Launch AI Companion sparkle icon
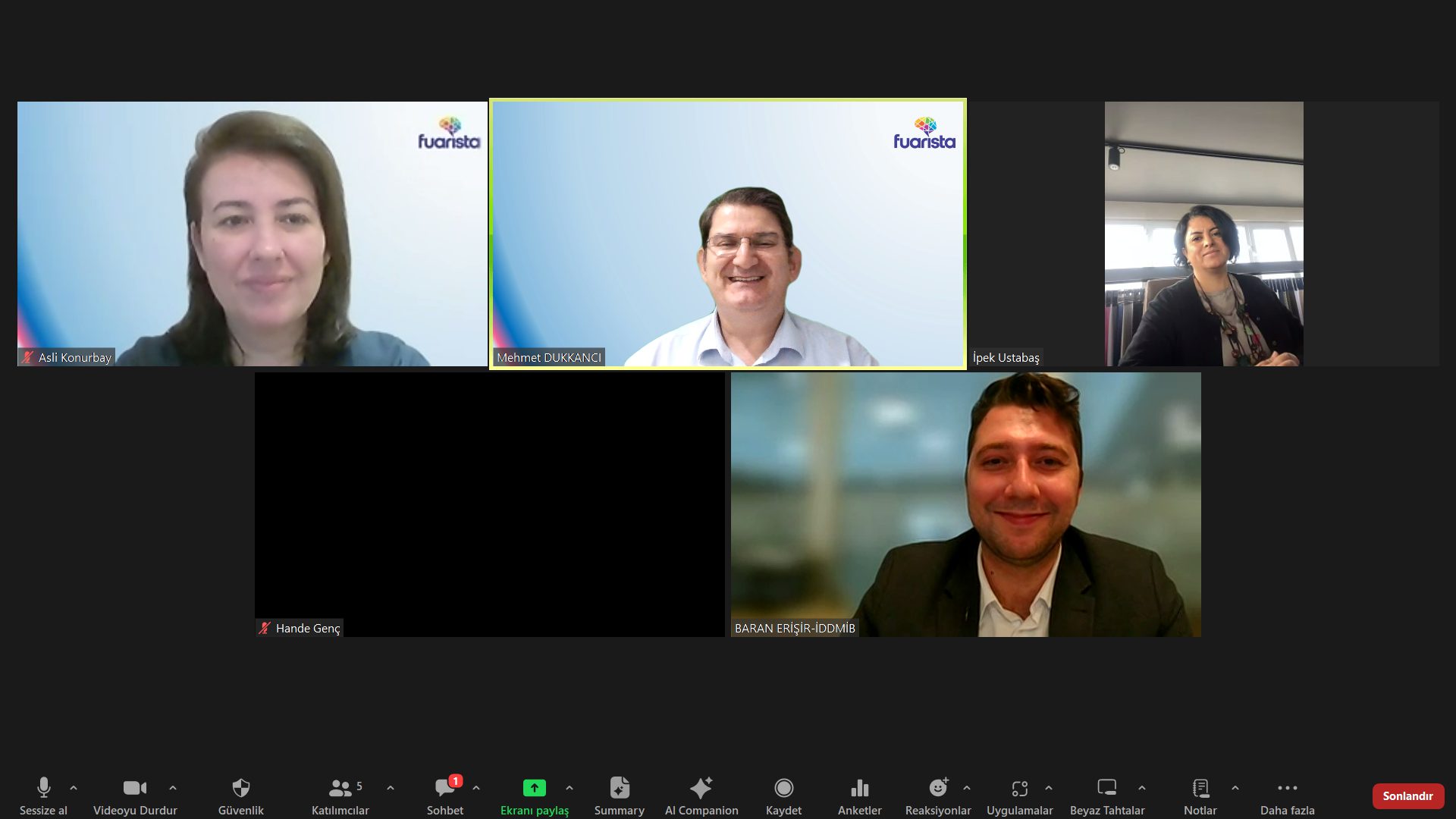 pyautogui.click(x=701, y=789)
